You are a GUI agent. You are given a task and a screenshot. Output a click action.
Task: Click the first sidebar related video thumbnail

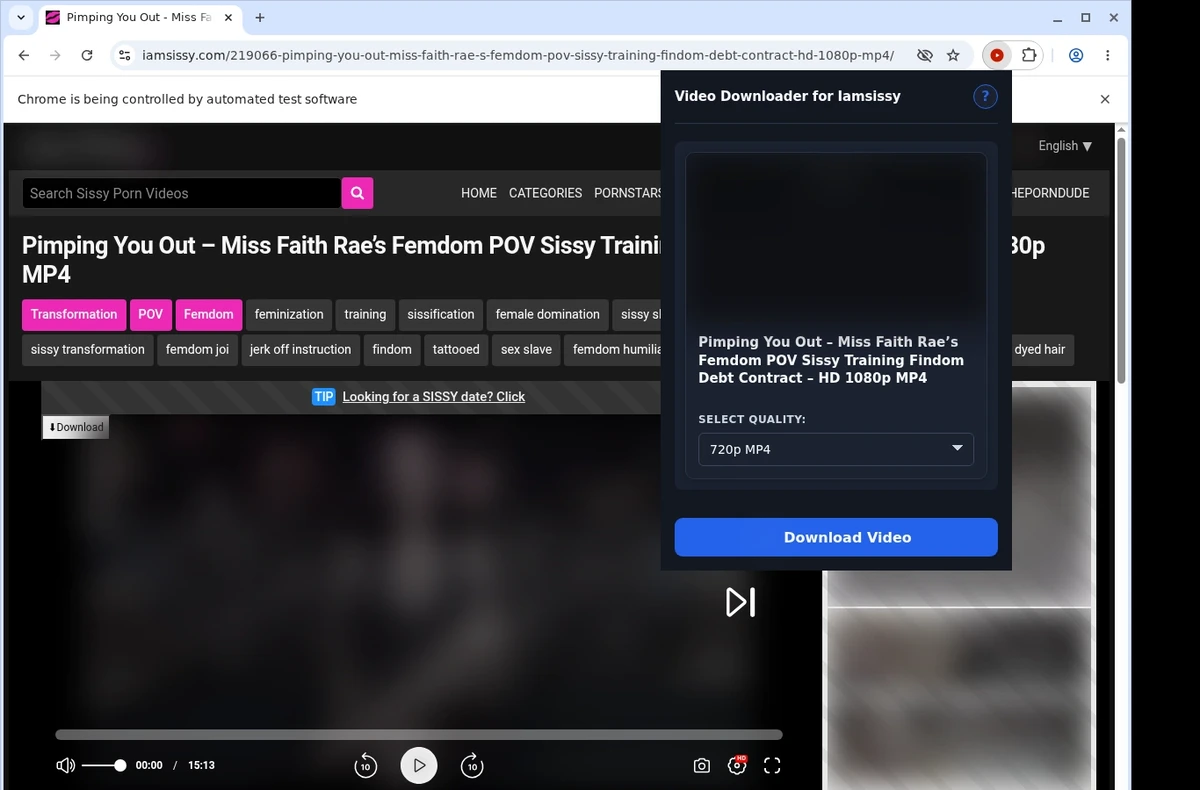pos(959,495)
